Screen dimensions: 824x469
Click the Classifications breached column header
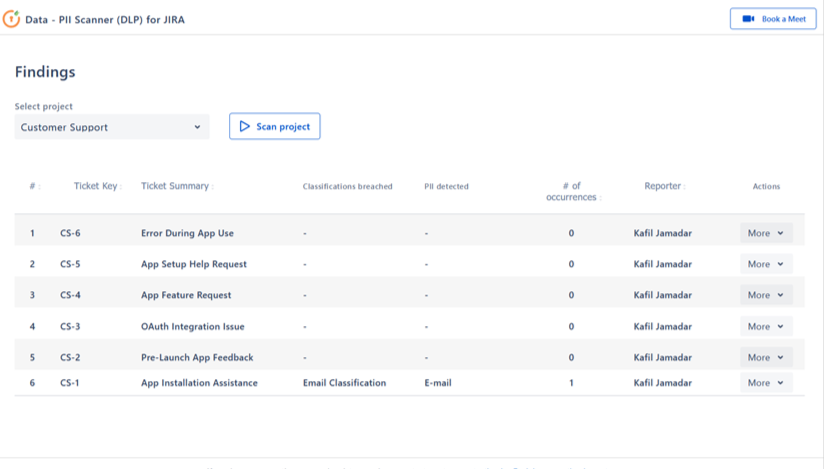pyautogui.click(x=347, y=186)
